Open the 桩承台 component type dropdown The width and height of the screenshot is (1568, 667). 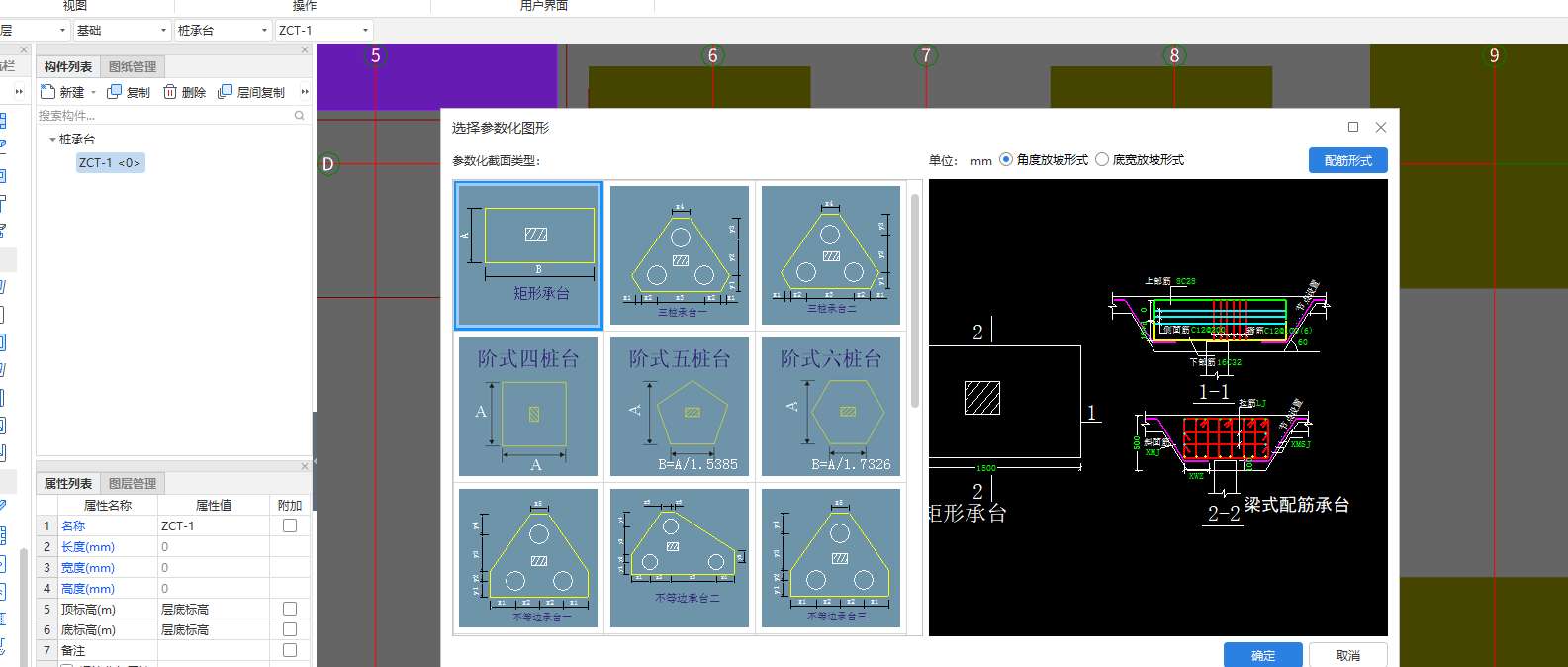click(223, 31)
